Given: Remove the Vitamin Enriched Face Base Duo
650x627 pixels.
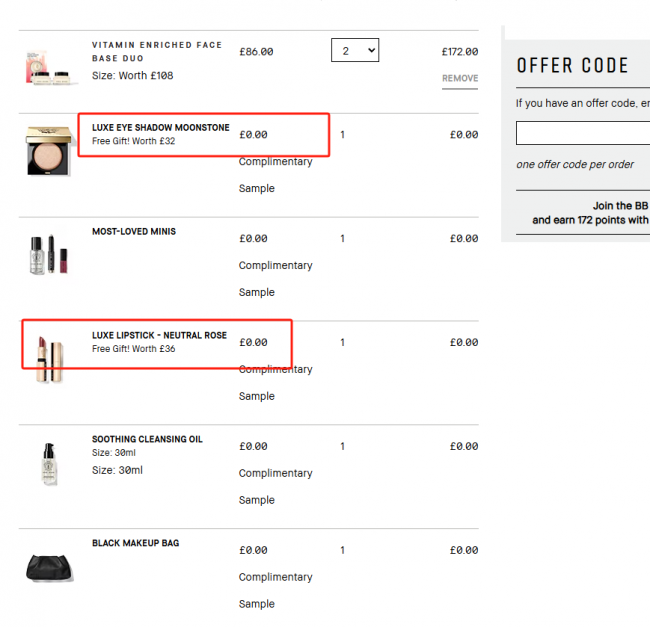Looking at the screenshot, I should [460, 78].
